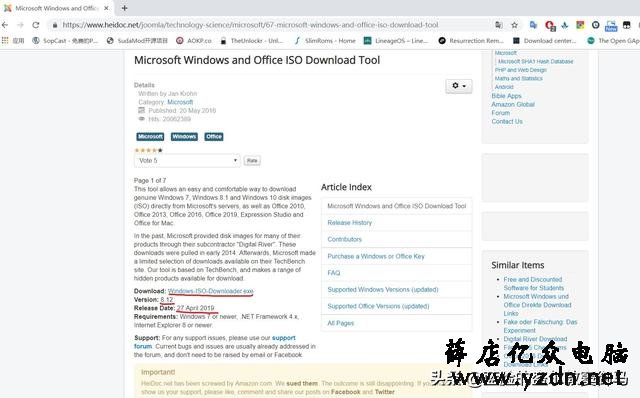Open Fake oder Fälschung: Das Experiment
This screenshot has height=398, width=640.
(x=540, y=326)
